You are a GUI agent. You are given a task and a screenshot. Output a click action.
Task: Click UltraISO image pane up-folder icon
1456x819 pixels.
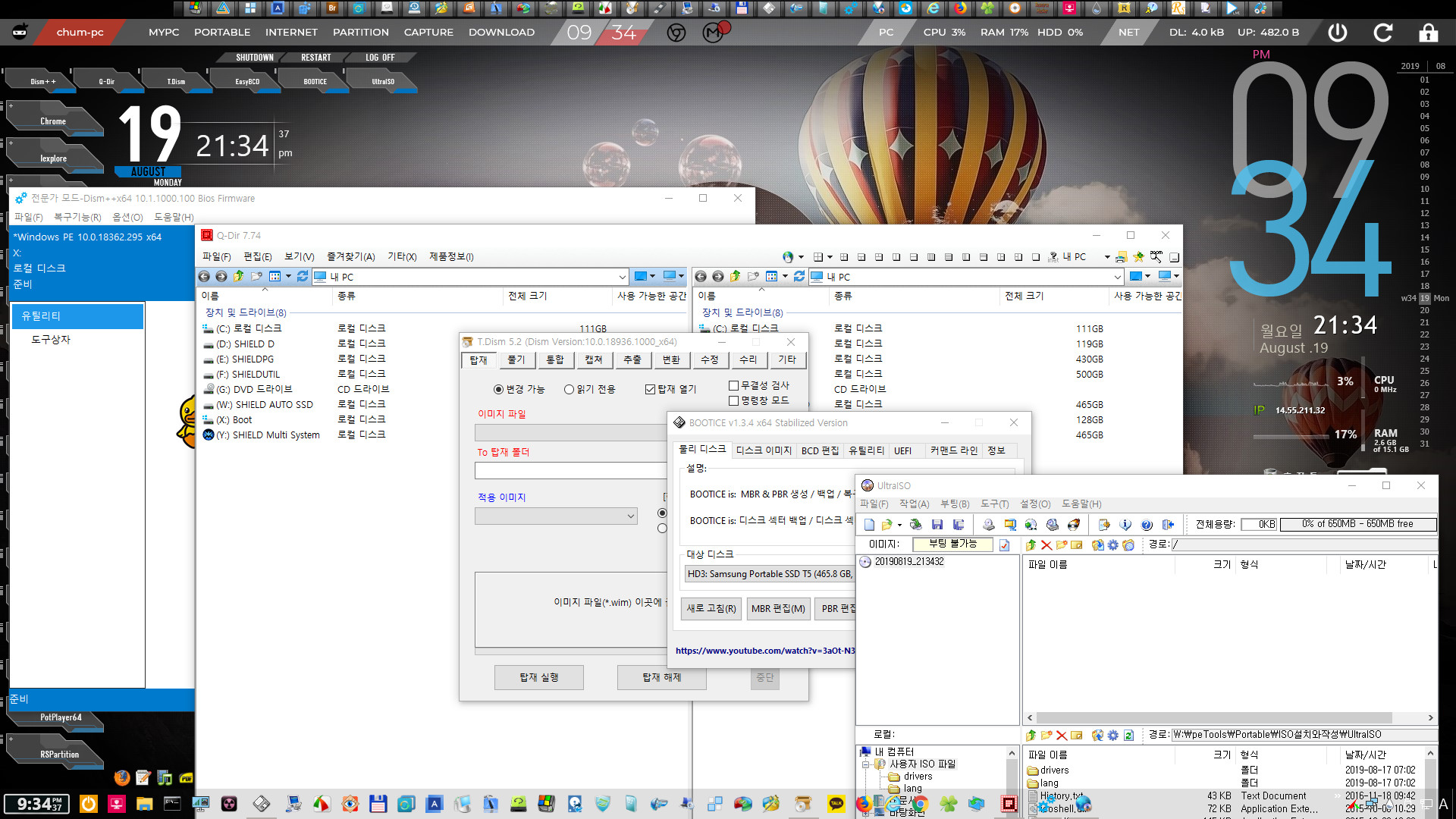pyautogui.click(x=1031, y=544)
